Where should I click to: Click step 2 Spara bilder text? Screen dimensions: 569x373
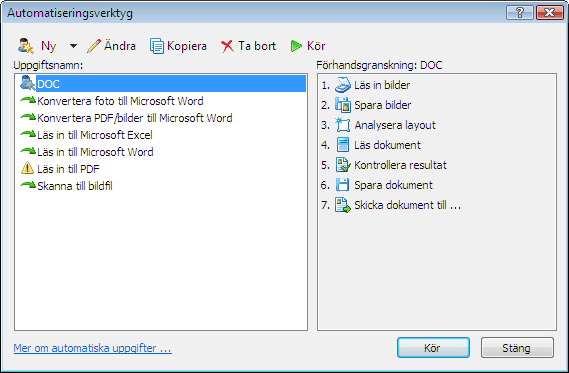[382, 105]
